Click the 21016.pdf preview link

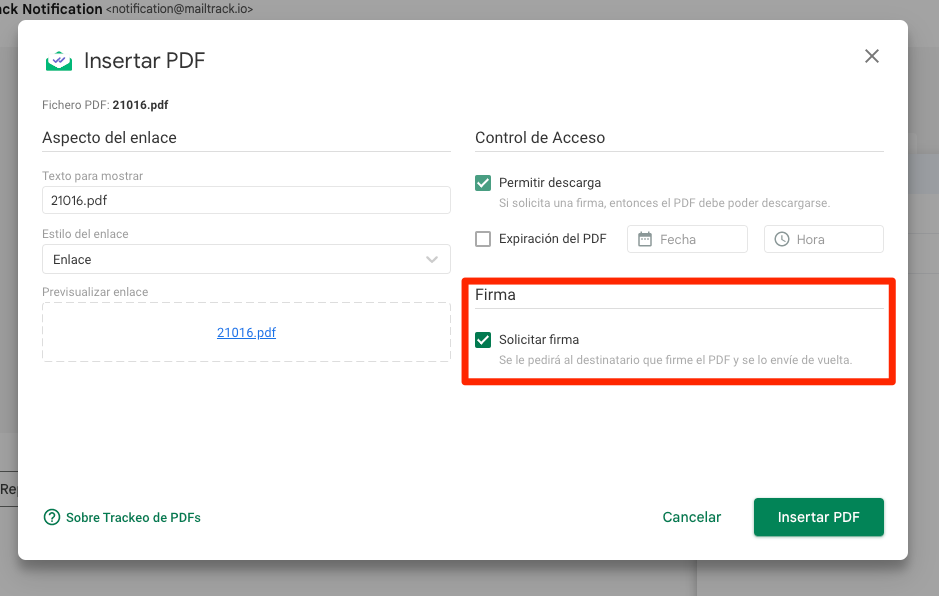tap(246, 332)
